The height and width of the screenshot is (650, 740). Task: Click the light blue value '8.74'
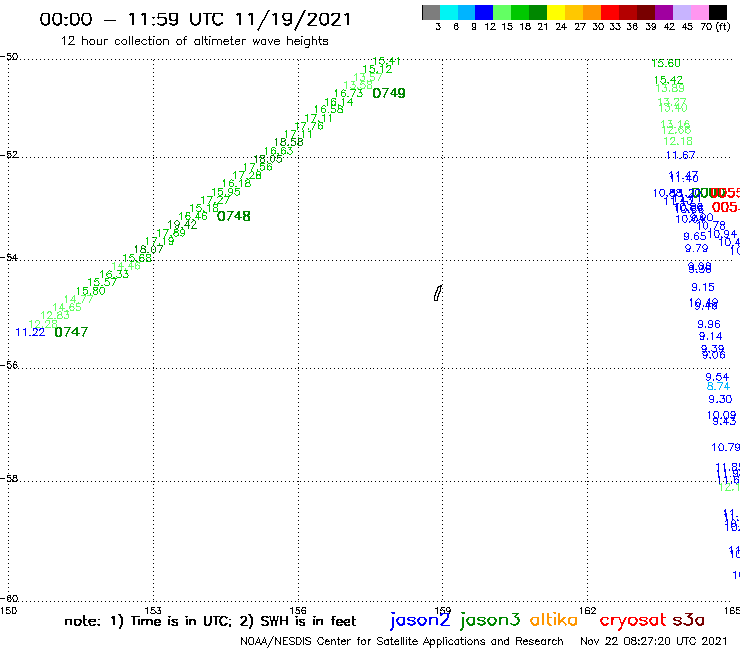tap(718, 387)
